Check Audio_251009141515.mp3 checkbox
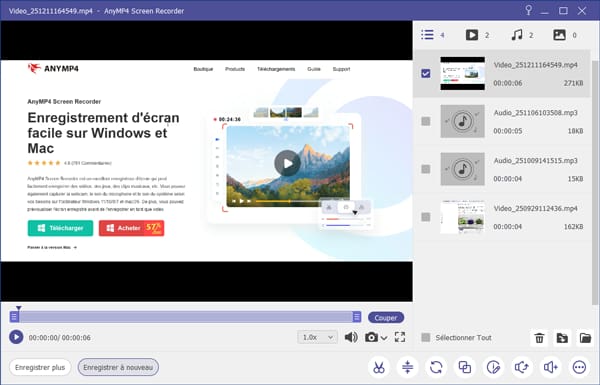Viewport: 600px width, 385px height. click(426, 169)
